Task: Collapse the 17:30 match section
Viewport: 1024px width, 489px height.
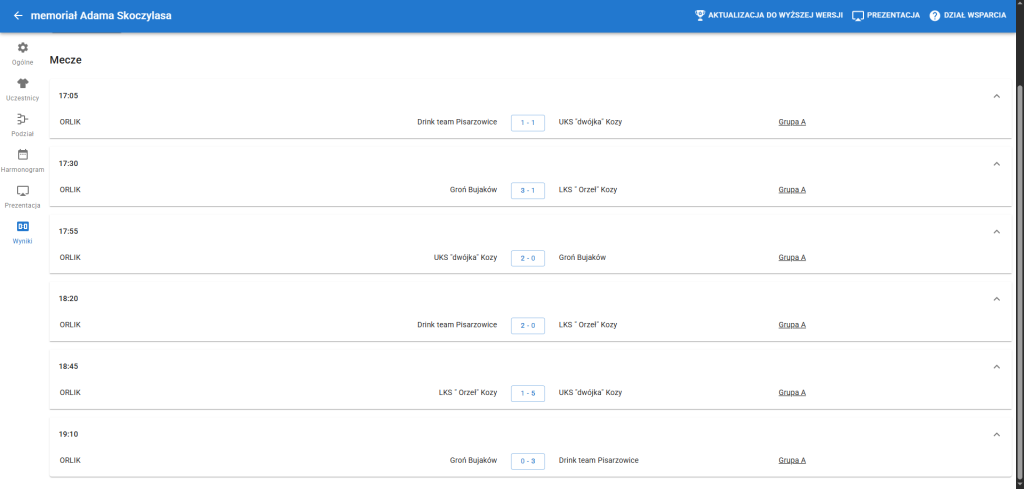Action: (996, 164)
